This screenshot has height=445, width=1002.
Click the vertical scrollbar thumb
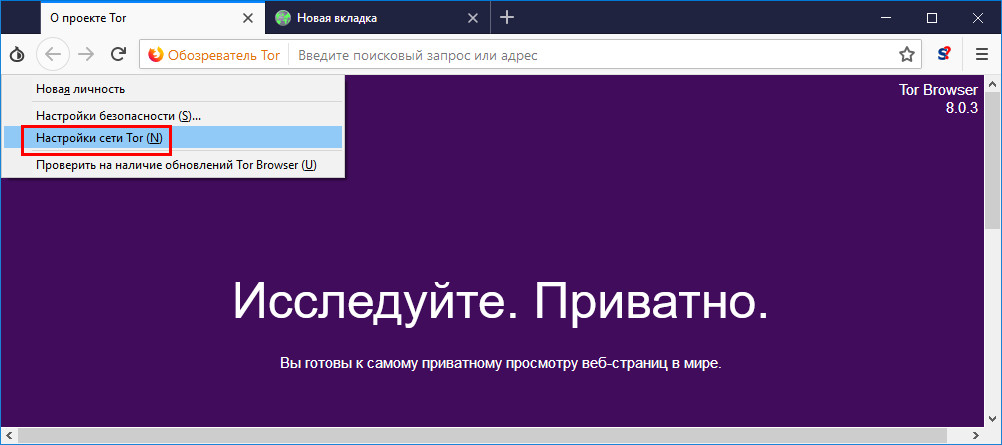click(x=992, y=159)
